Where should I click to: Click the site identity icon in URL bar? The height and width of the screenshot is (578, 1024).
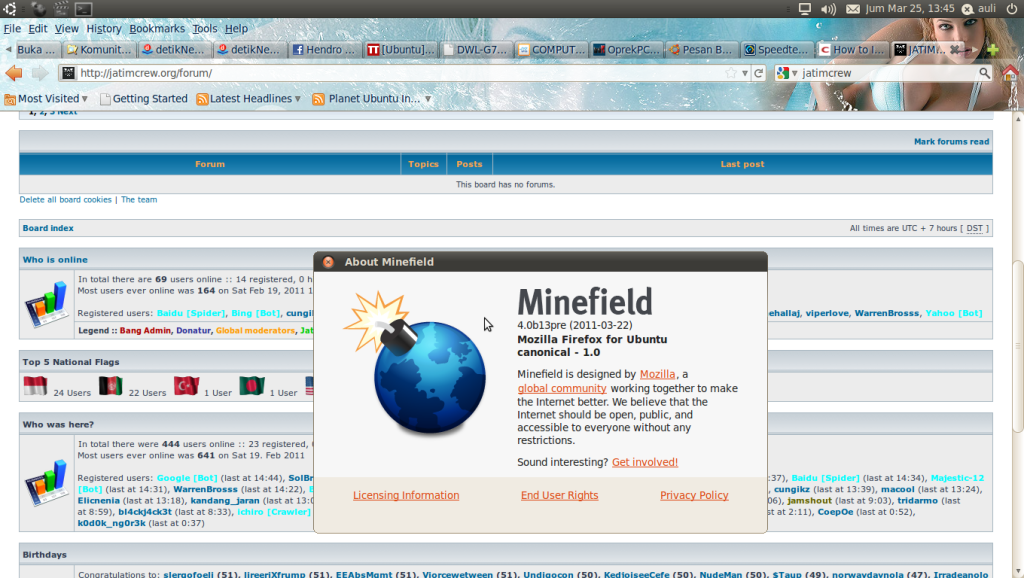68,73
